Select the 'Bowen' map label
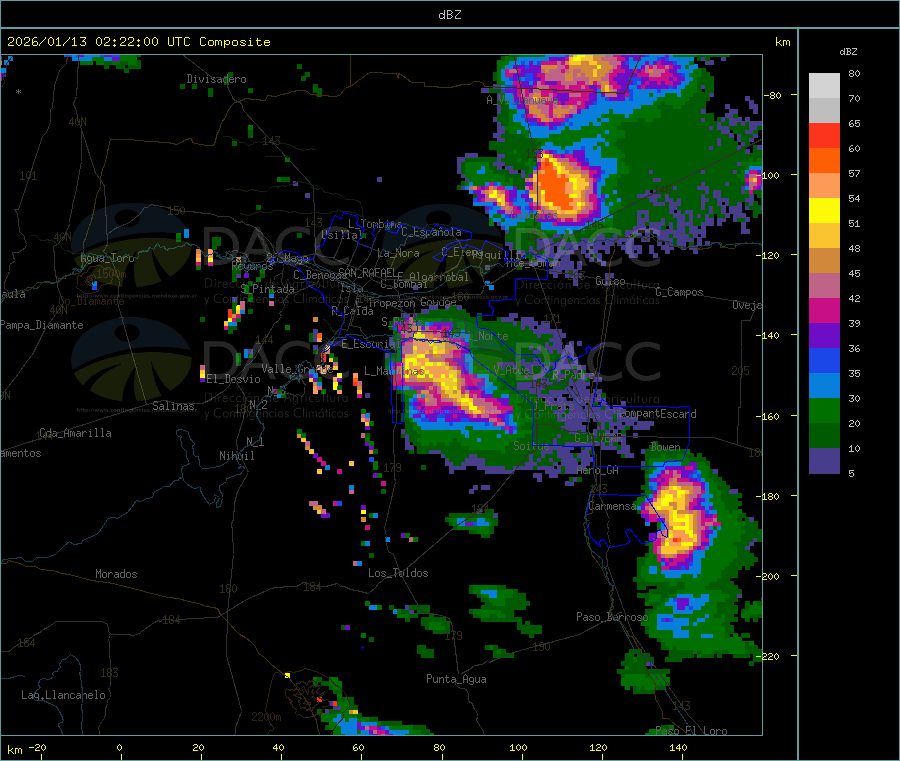 pos(666,446)
